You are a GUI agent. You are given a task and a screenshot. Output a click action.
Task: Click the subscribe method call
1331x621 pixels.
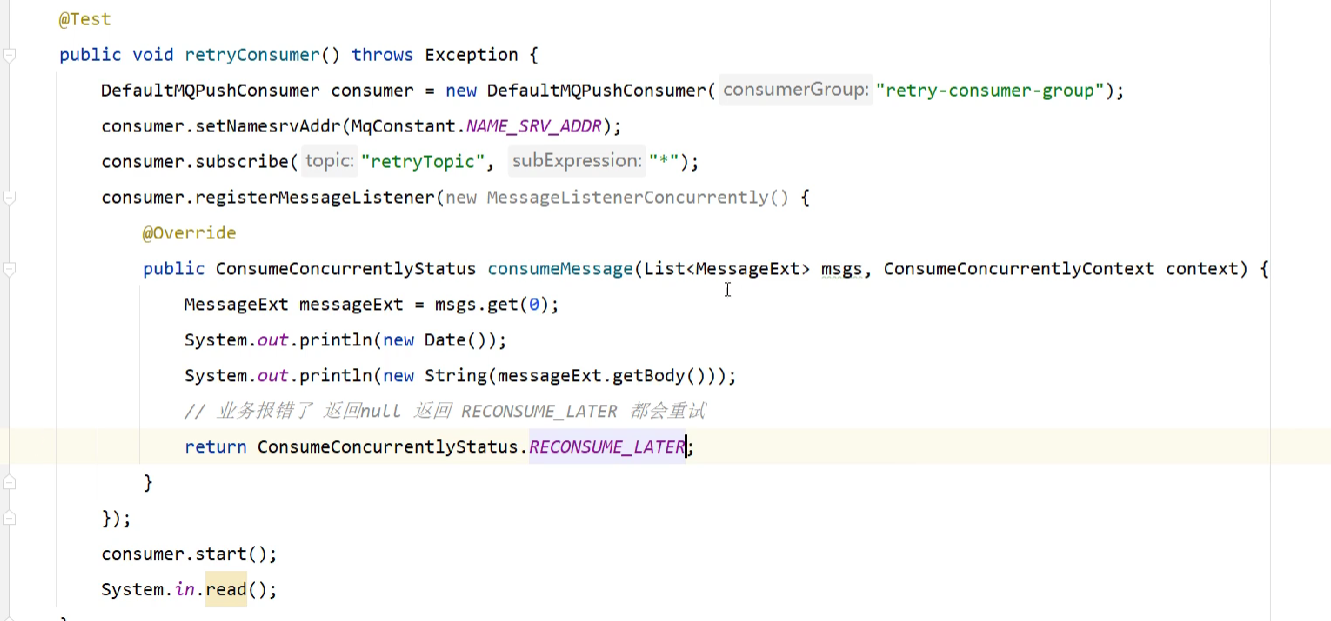pyautogui.click(x=242, y=162)
